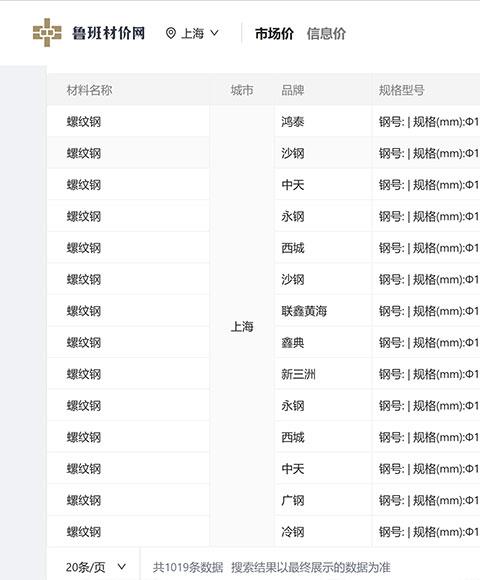Select the 材料名称 column header

point(89,90)
